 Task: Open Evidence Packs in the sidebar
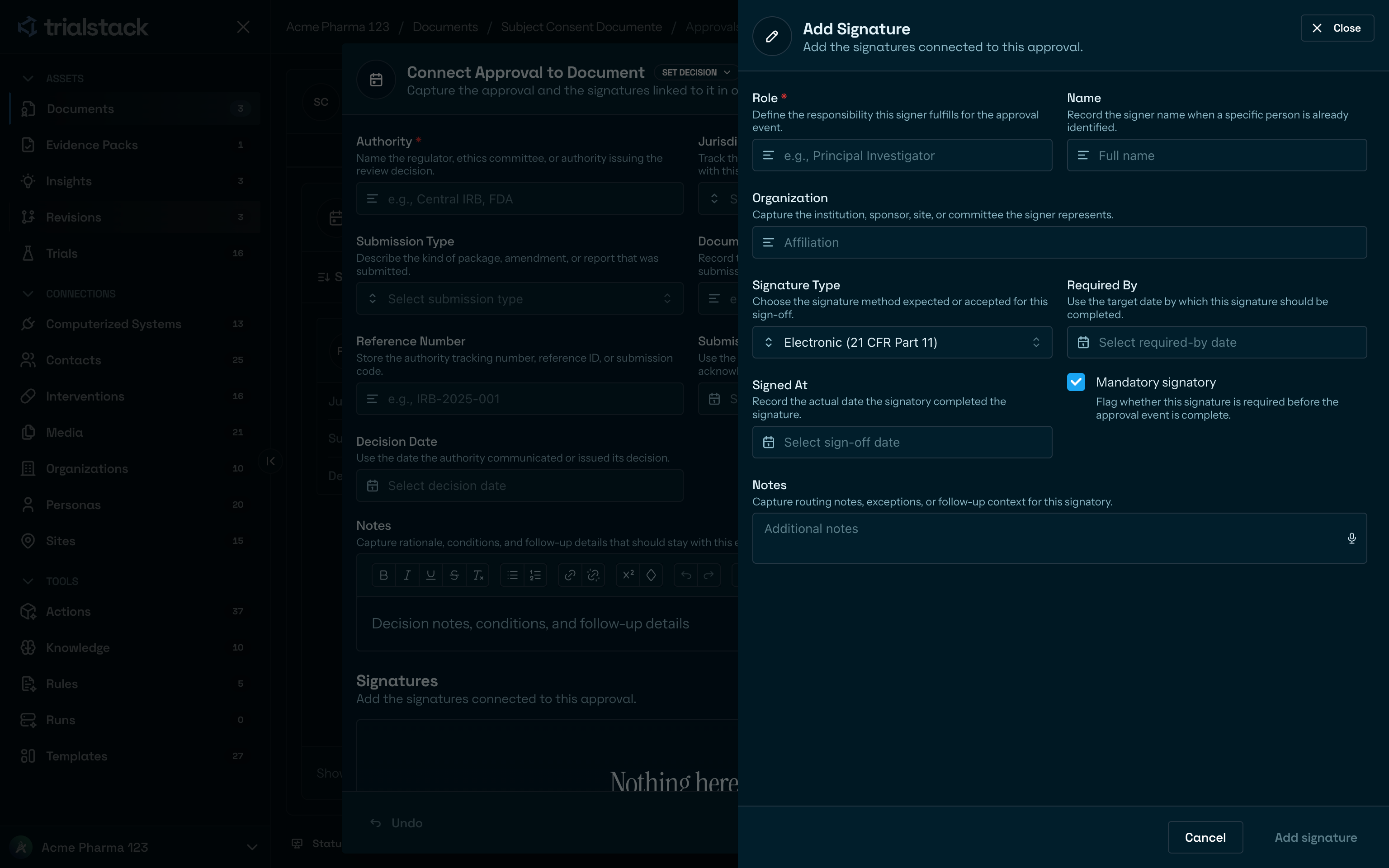click(x=134, y=145)
